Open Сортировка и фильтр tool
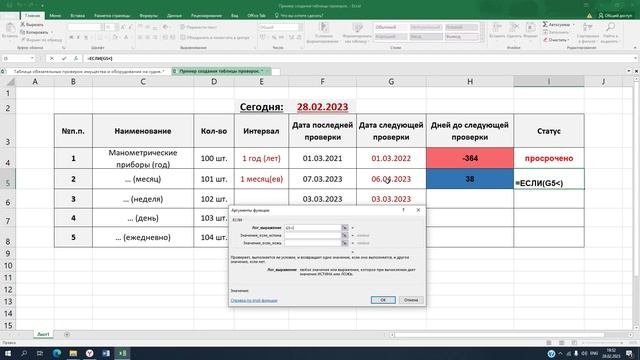This screenshot has height=360, width=640. pyautogui.click(x=588, y=33)
